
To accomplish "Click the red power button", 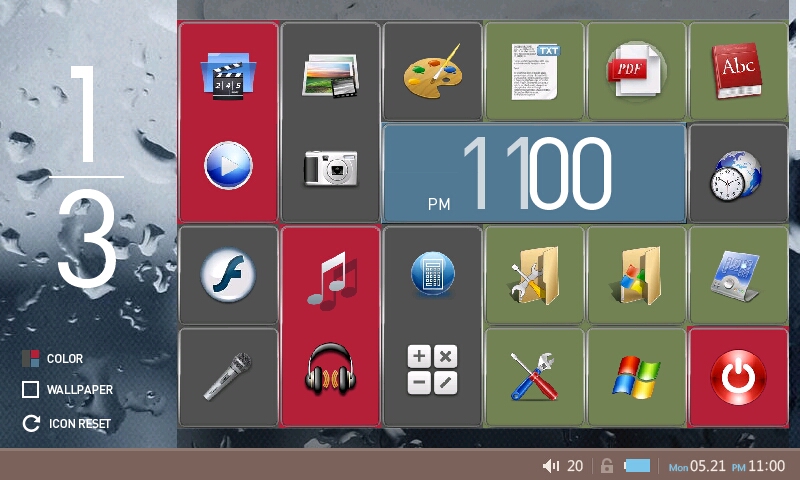I will (x=738, y=377).
